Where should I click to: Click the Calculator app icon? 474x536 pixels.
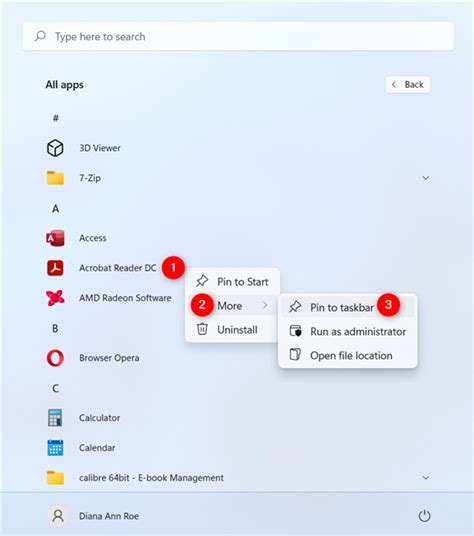tap(55, 418)
